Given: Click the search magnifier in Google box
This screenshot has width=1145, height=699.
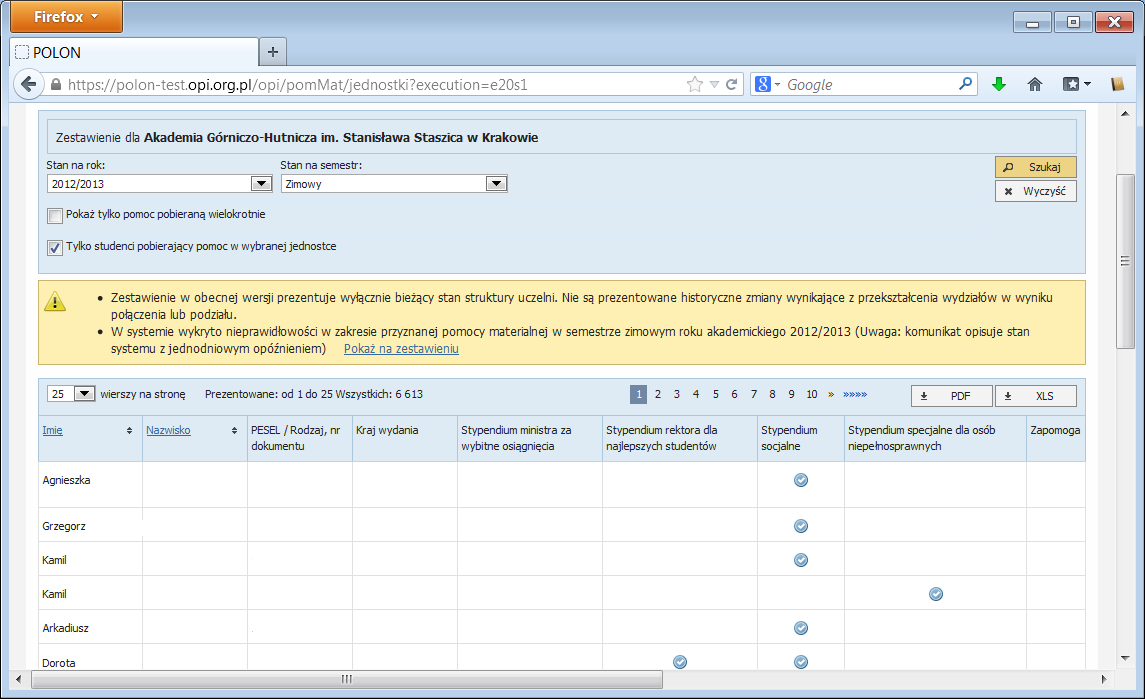Looking at the screenshot, I should click(x=965, y=84).
